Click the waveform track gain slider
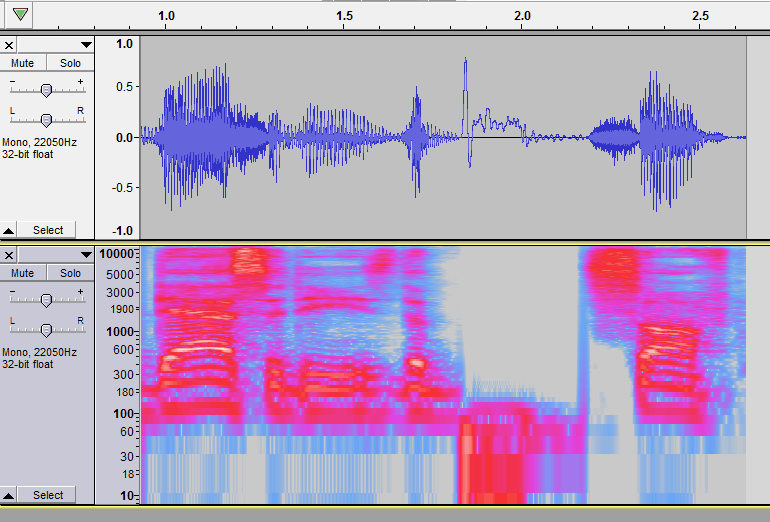770x522 pixels. 46,90
